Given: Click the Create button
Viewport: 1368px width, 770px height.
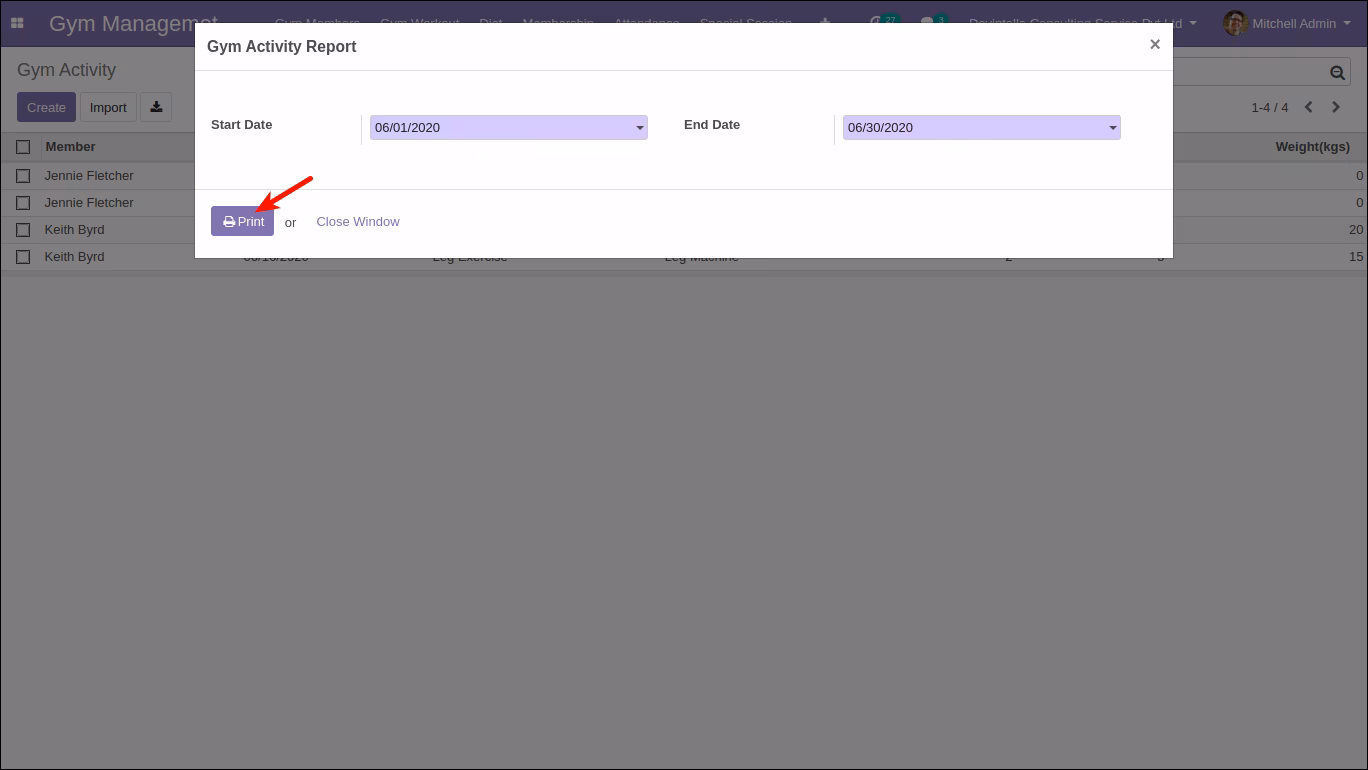Looking at the screenshot, I should coord(46,107).
